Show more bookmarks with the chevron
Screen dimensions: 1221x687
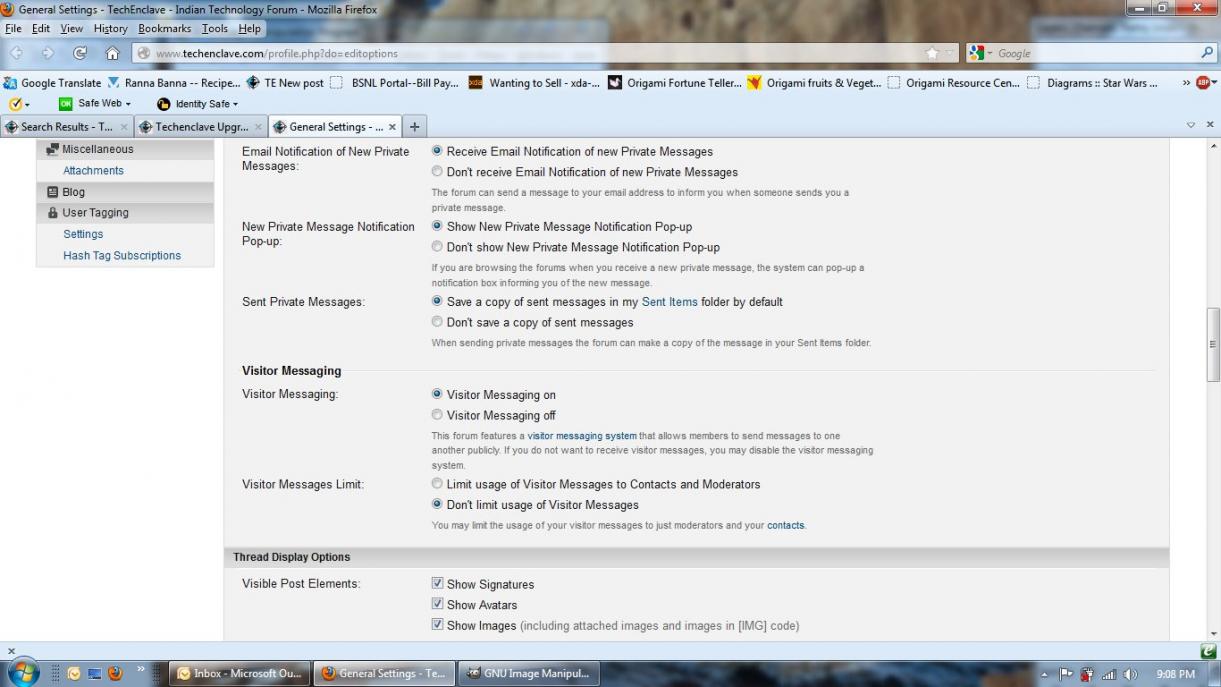[x=1187, y=83]
